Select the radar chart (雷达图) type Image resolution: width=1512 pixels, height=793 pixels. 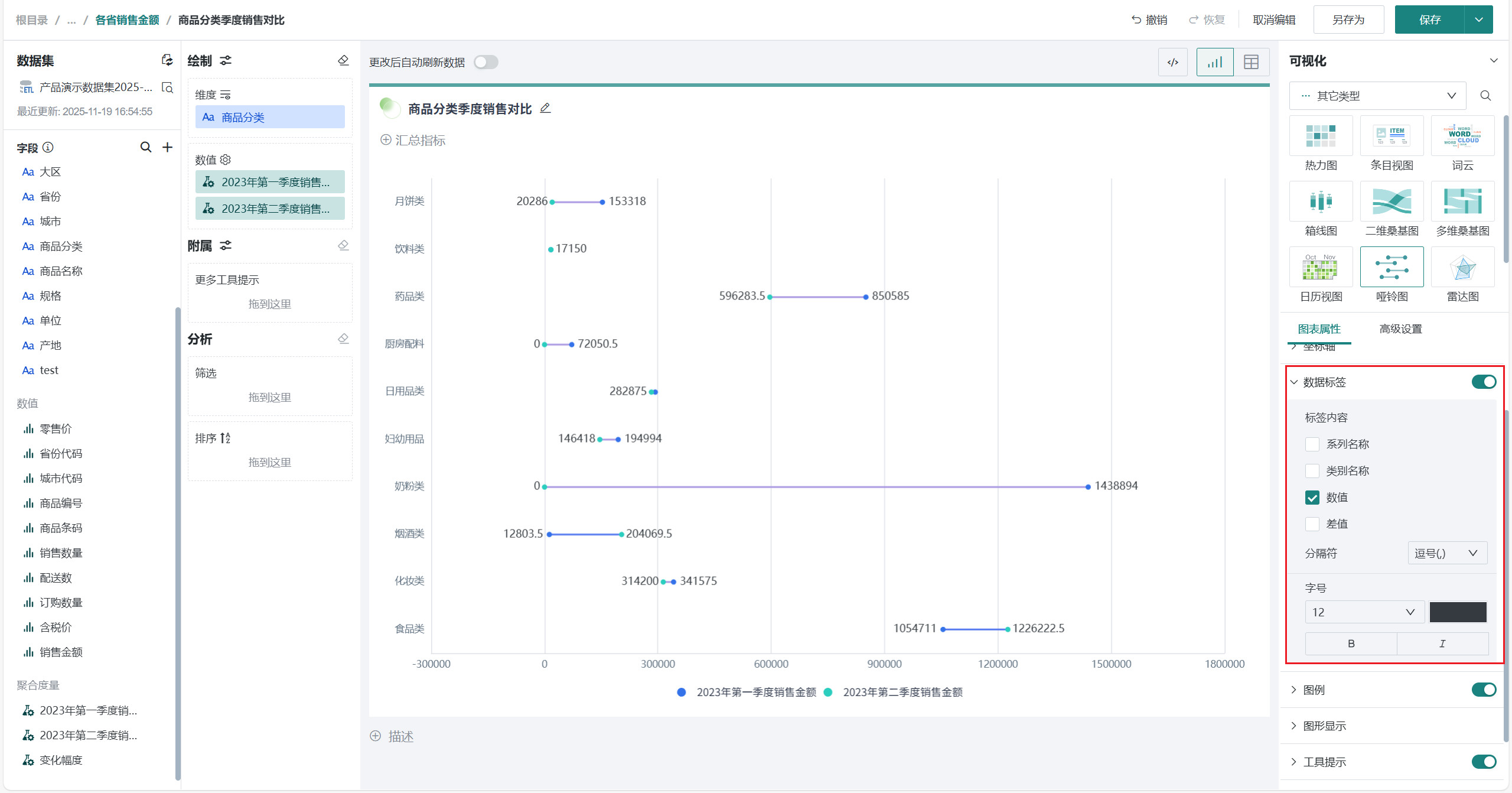[x=1462, y=268]
